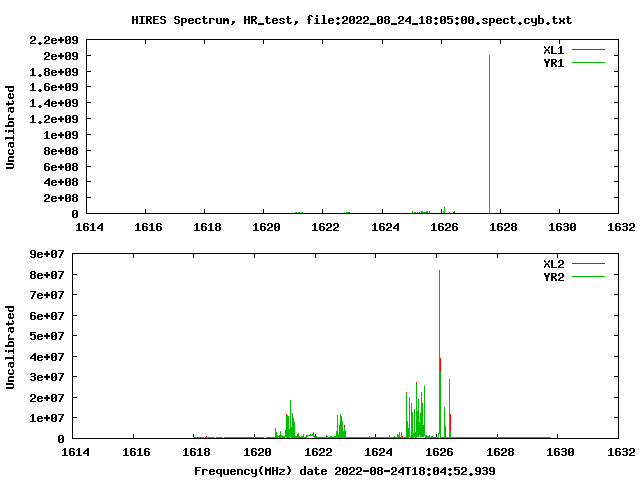Click the 1628 x-axis label in top plot

click(503, 227)
